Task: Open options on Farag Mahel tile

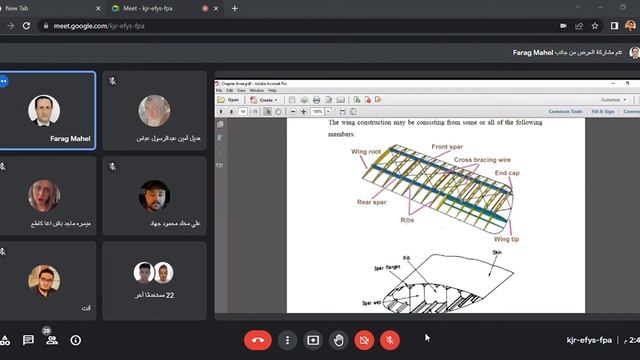Action: click(x=4, y=81)
